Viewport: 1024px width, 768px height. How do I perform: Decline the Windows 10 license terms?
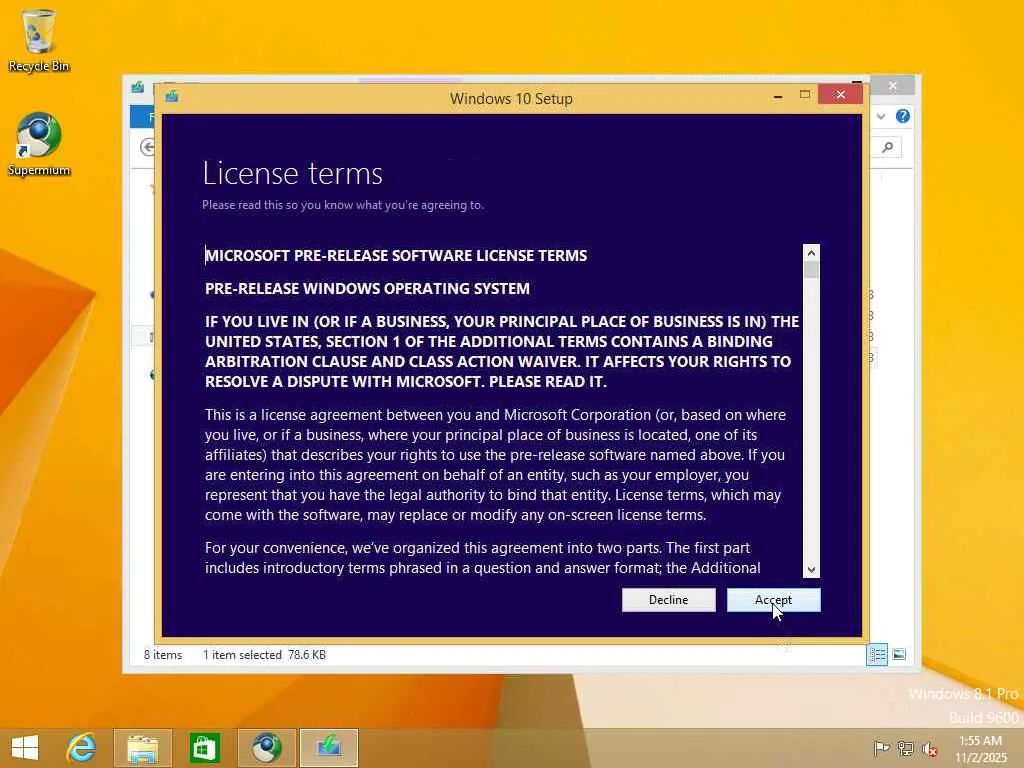click(668, 600)
